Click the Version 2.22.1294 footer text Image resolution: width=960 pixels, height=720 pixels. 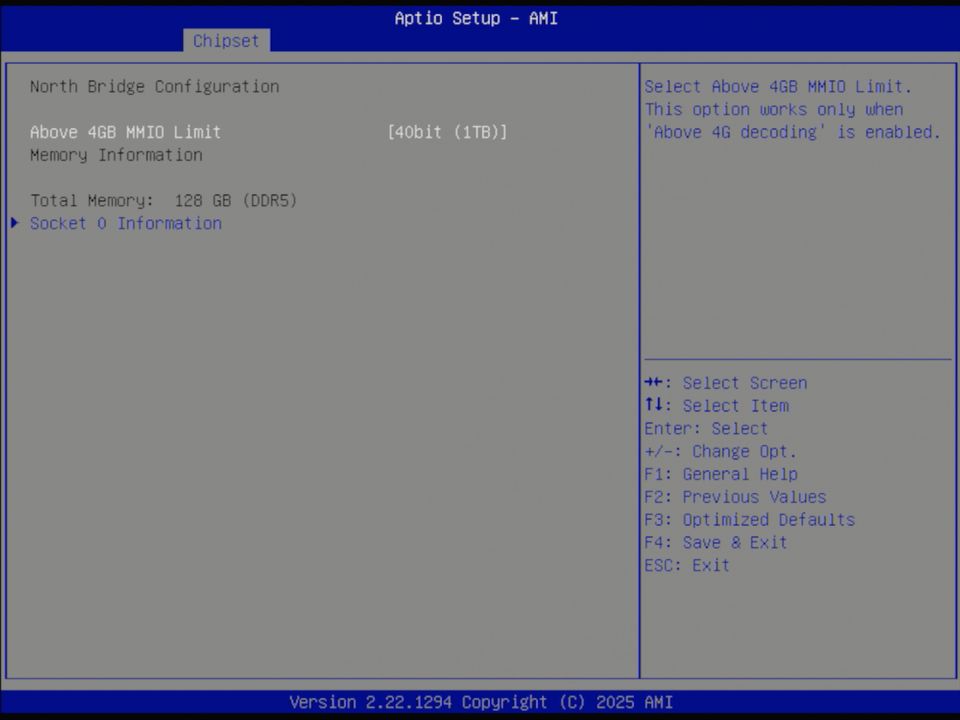coord(480,702)
